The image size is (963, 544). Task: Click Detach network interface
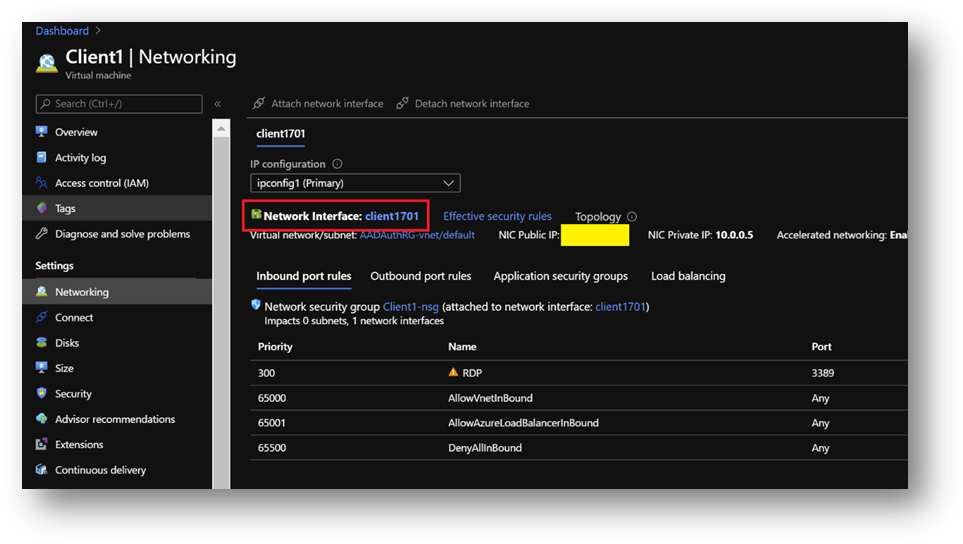[463, 103]
